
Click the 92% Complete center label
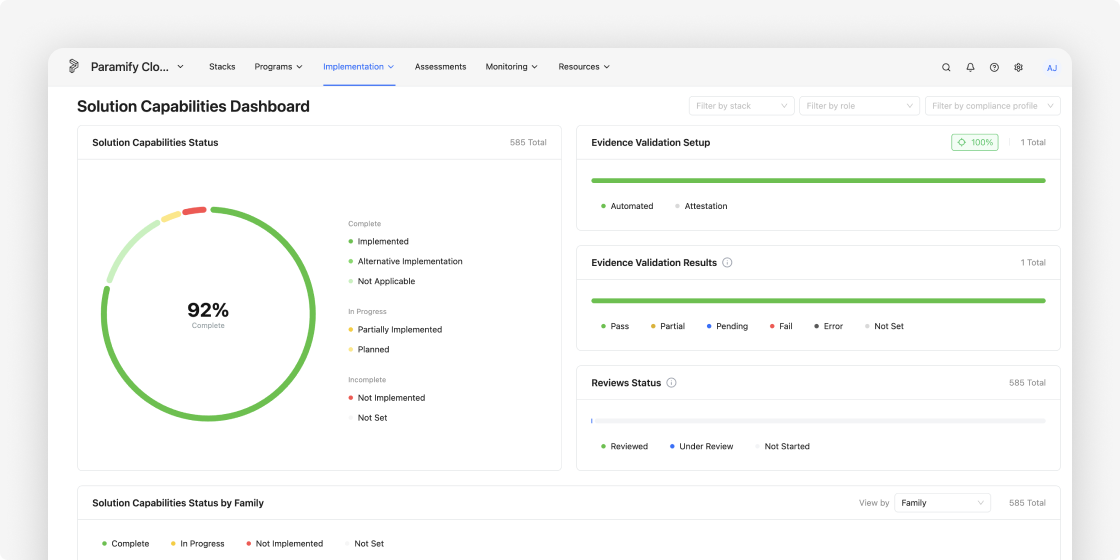pos(208,314)
